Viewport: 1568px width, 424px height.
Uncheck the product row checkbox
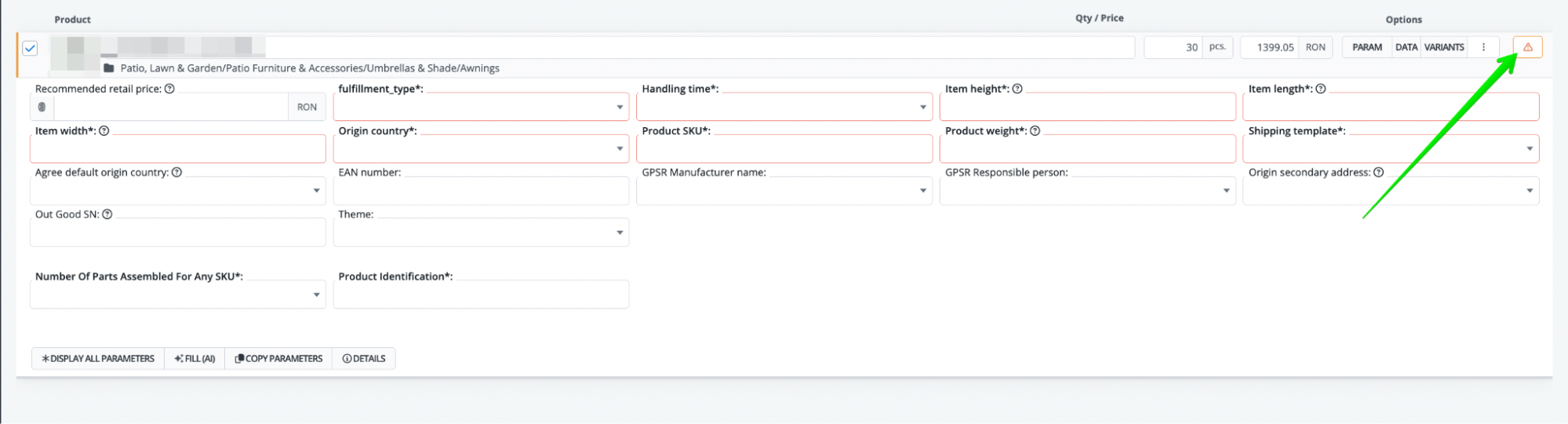tap(30, 48)
